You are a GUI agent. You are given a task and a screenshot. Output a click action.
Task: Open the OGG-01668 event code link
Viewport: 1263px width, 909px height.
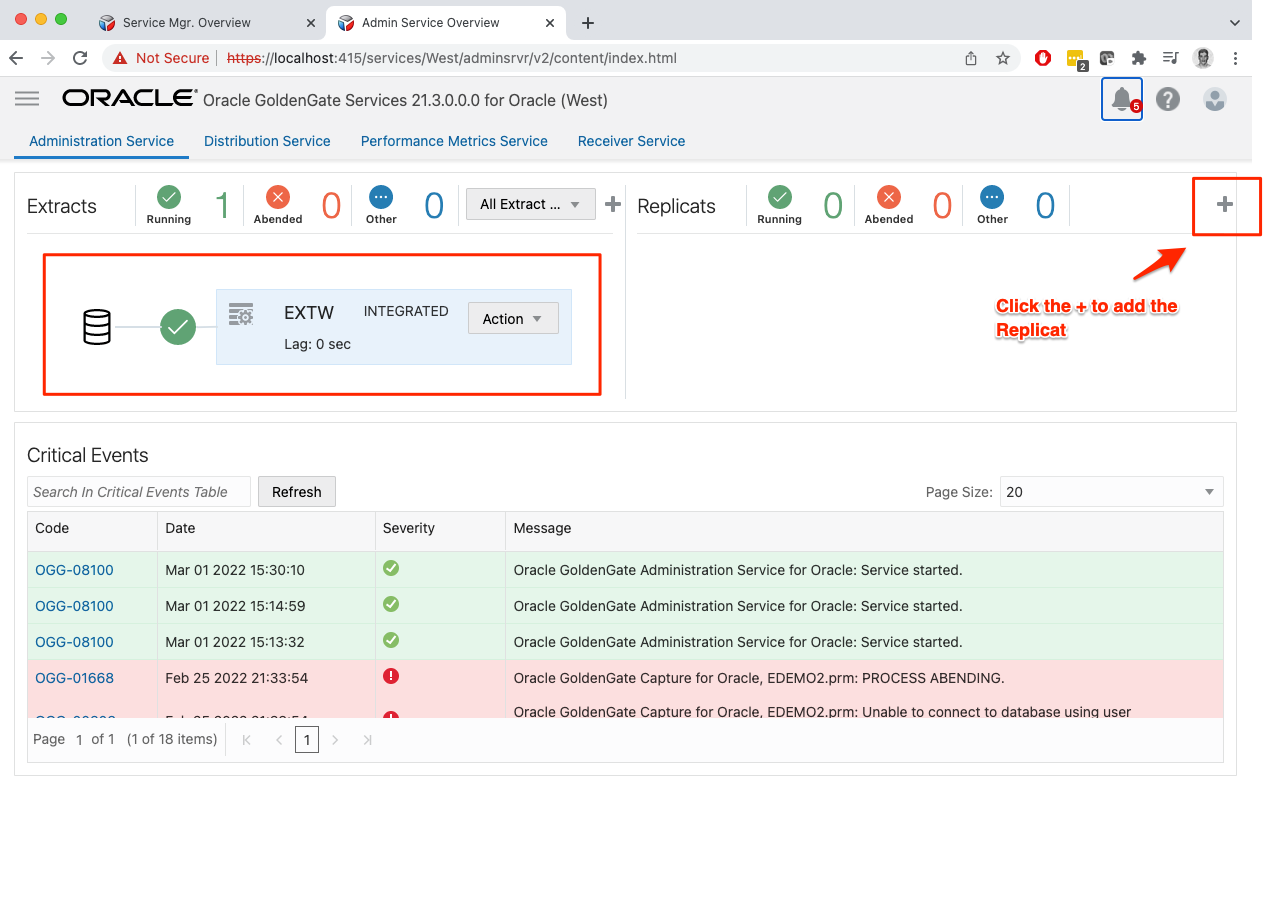point(74,678)
